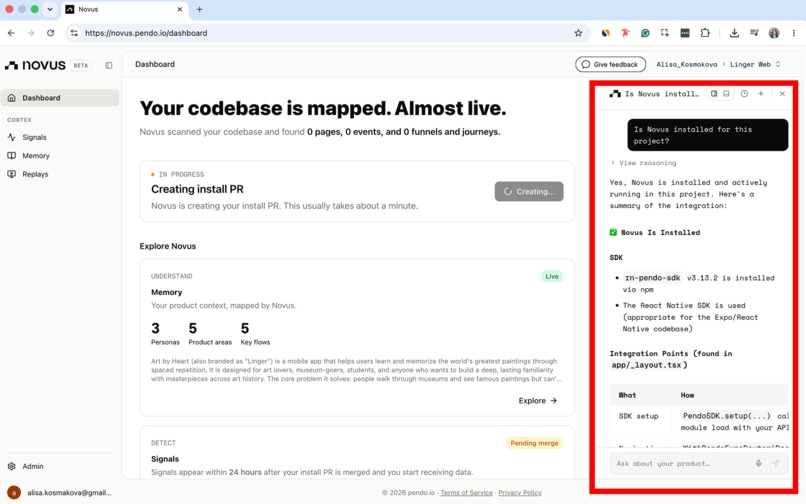The image size is (806, 504).
Task: Click the green circular extension icon
Action: [x=645, y=33]
